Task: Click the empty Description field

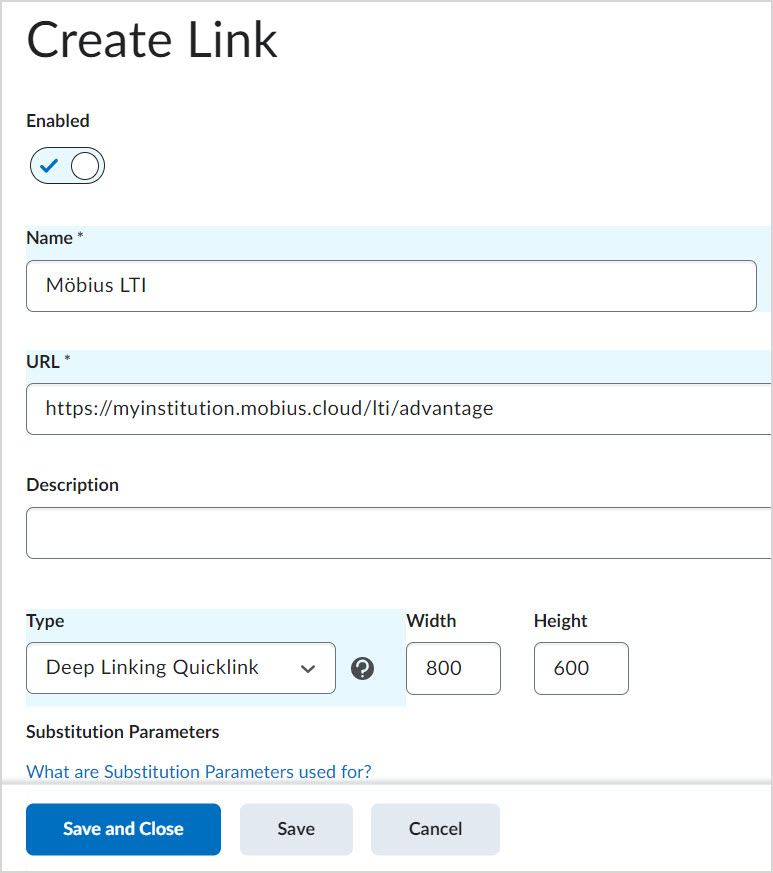Action: tap(390, 533)
